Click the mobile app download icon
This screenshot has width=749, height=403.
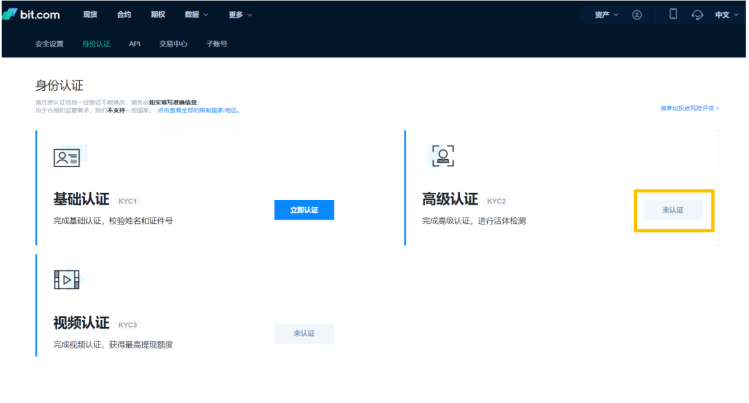click(673, 15)
